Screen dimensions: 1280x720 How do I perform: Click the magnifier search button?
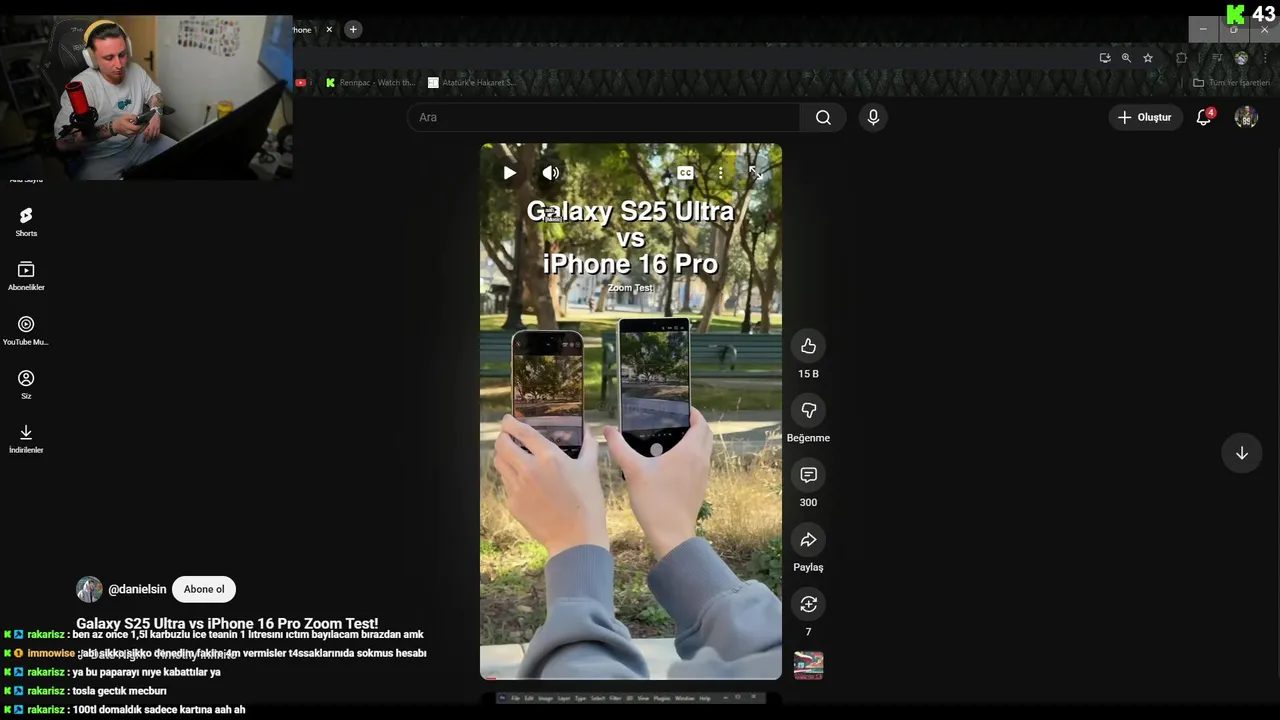coord(823,117)
